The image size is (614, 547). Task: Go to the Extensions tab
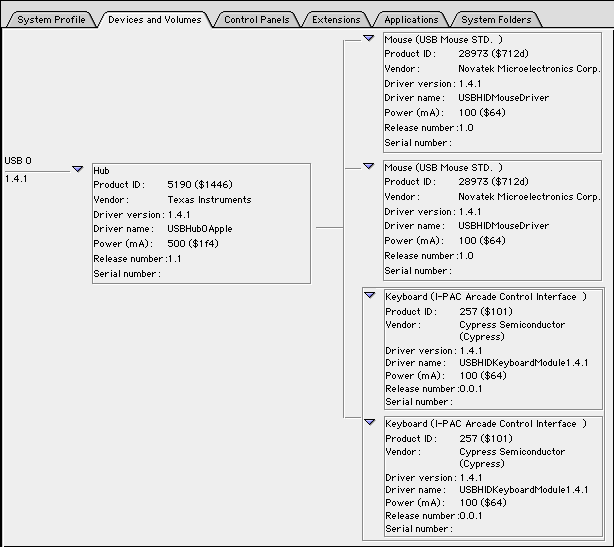336,19
